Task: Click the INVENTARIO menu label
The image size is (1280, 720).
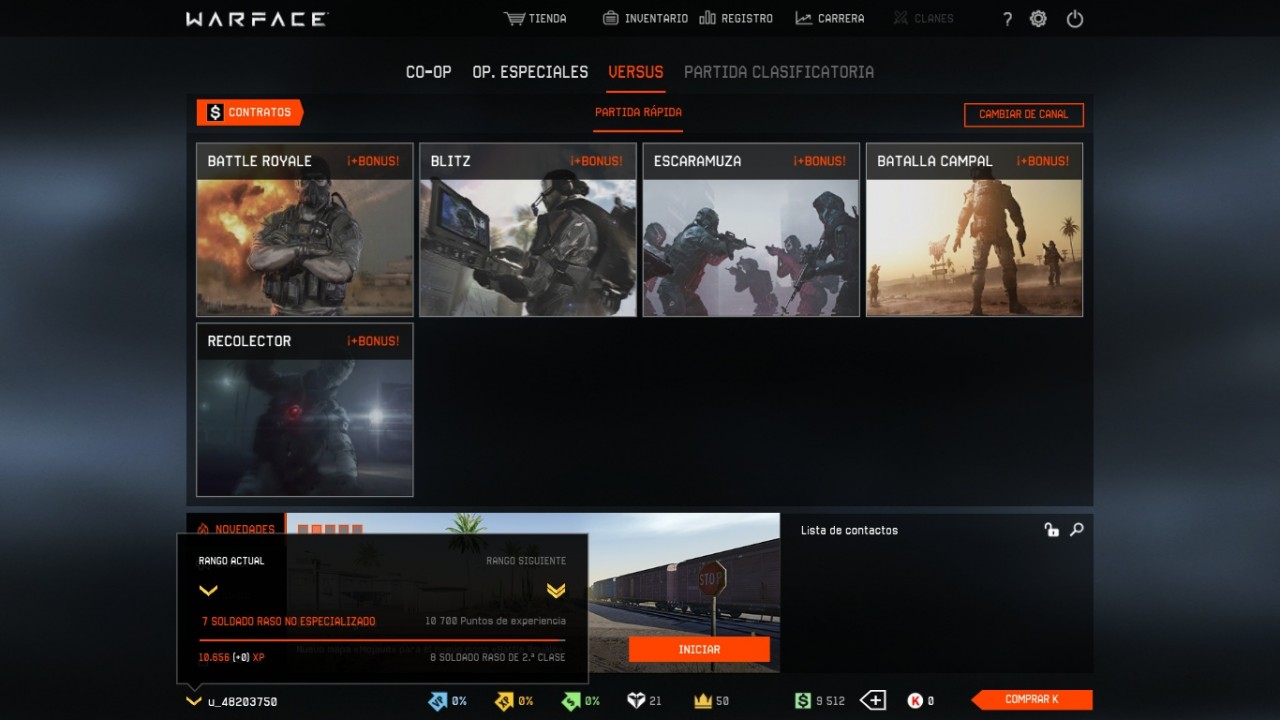Action: pyautogui.click(x=656, y=18)
